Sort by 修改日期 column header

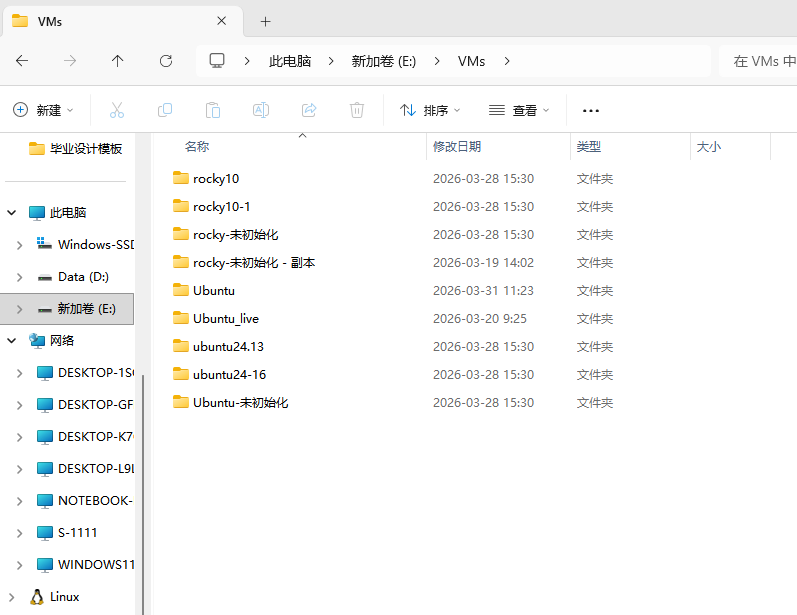pos(457,146)
